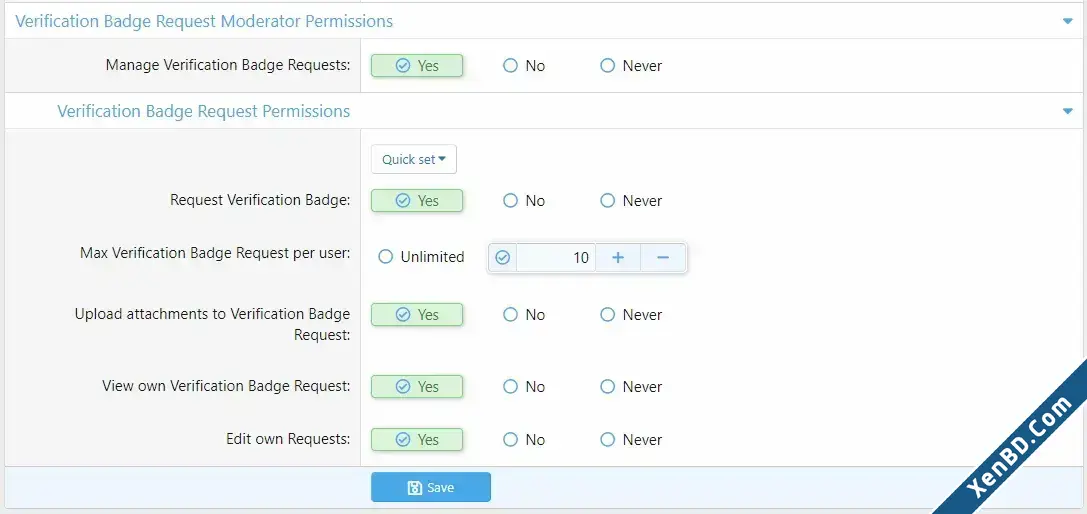Select No for Request Verification Badge
The image size is (1087, 514).
point(524,201)
